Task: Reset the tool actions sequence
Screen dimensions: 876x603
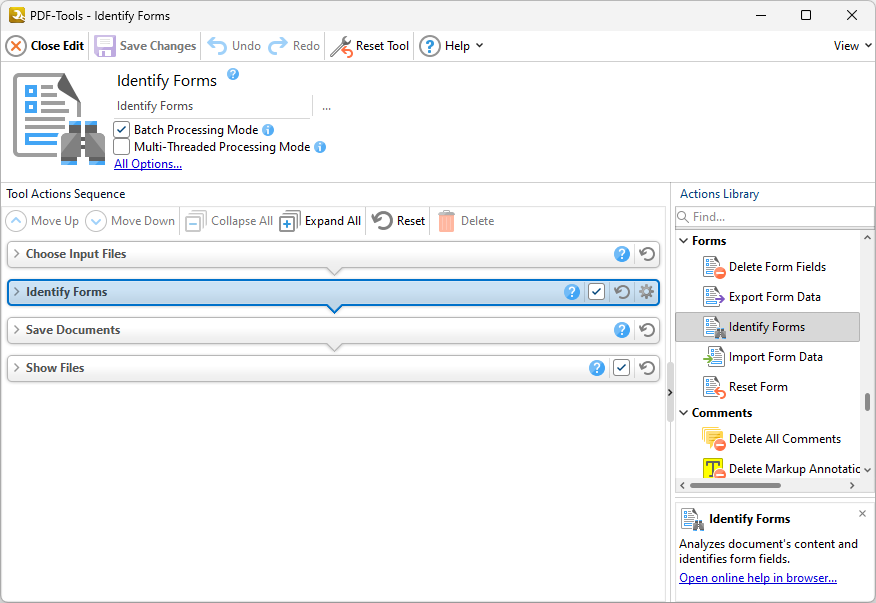Action: pos(399,221)
